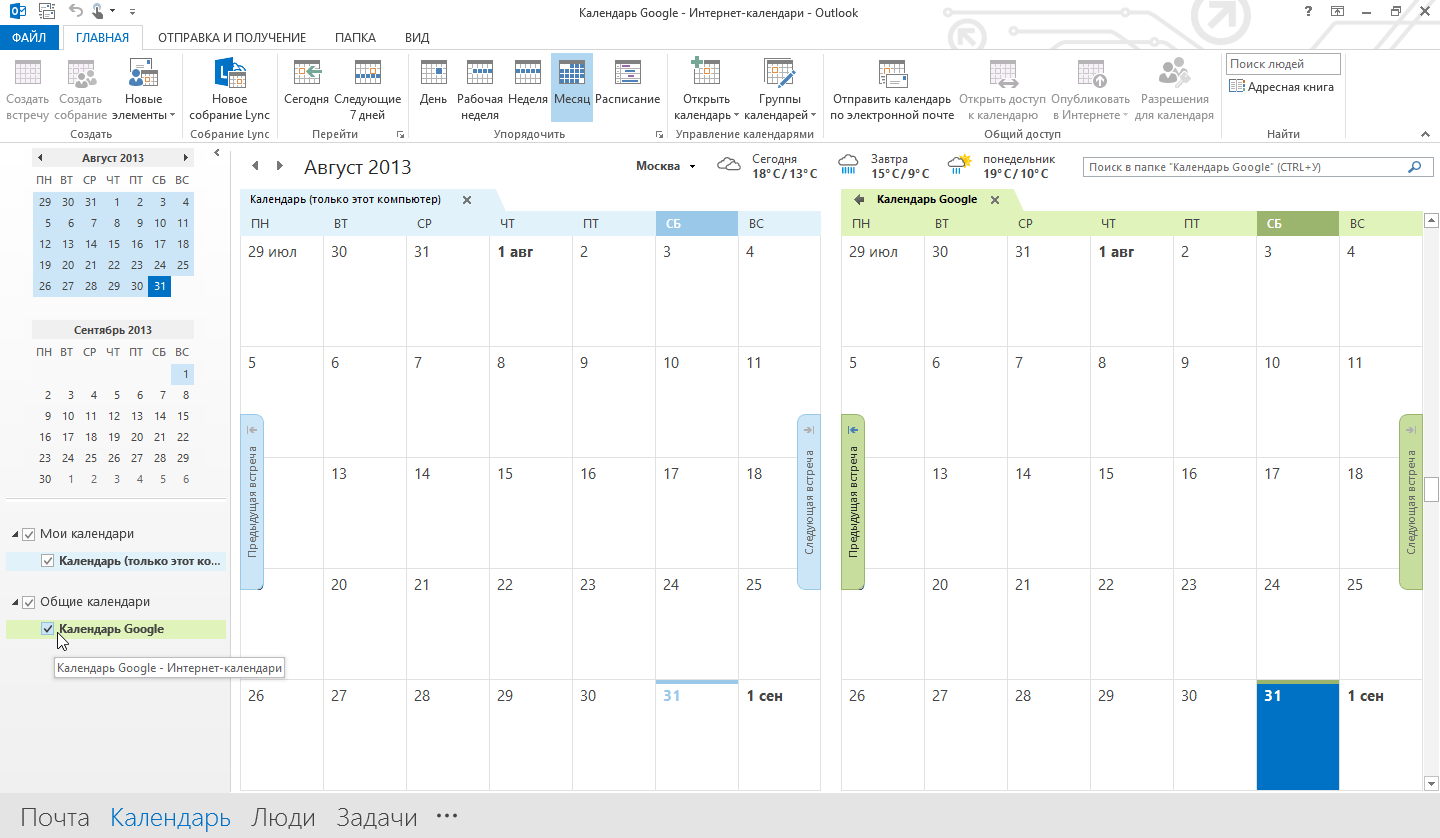Go to previous month in mini calendar
This screenshot has height=838, width=1440.
(40, 158)
